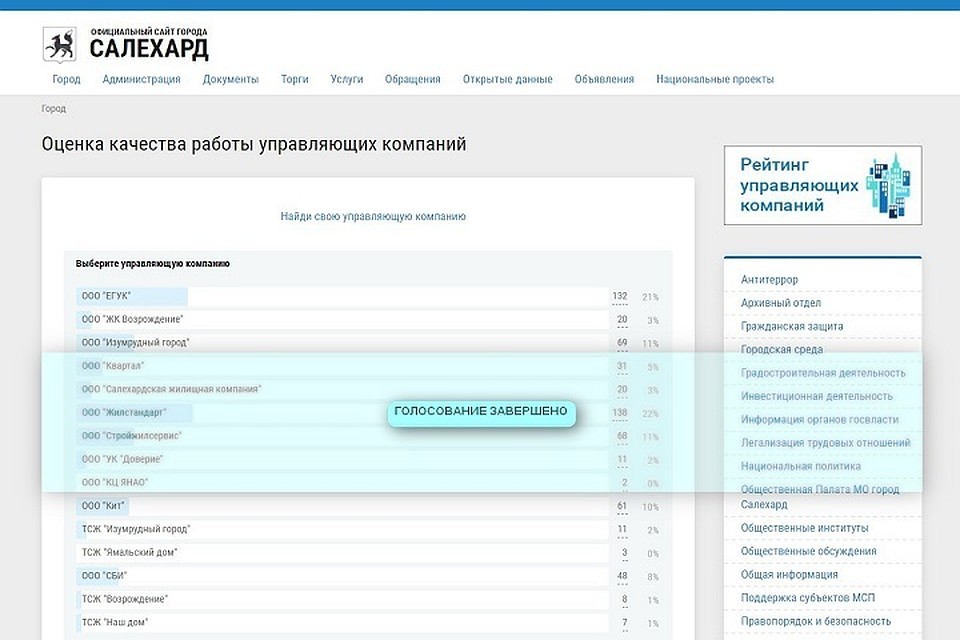Select the ООО "СБИ" poll row

[342, 576]
